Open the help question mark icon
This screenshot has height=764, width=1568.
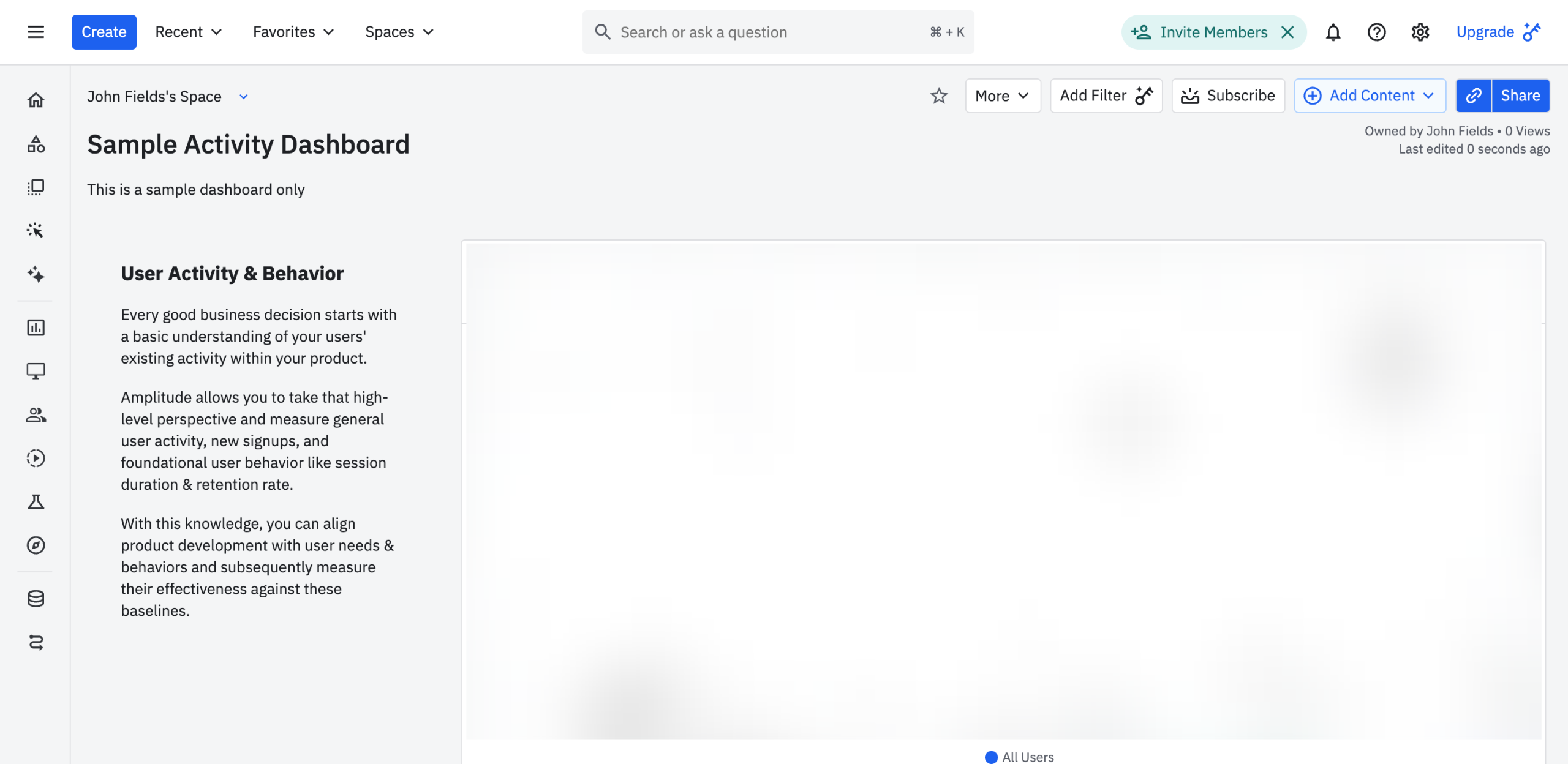(x=1376, y=32)
